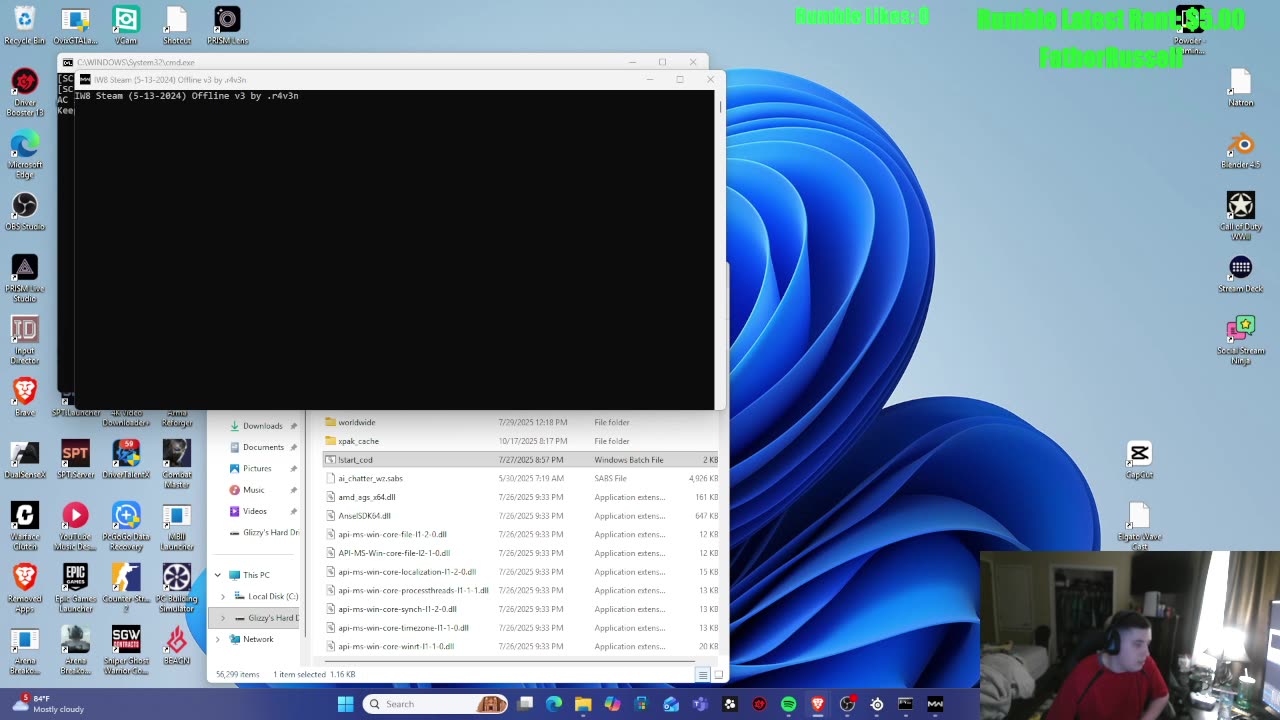The image size is (1280, 720).
Task: Click the Spotify icon in the taskbar
Action: pos(788,704)
